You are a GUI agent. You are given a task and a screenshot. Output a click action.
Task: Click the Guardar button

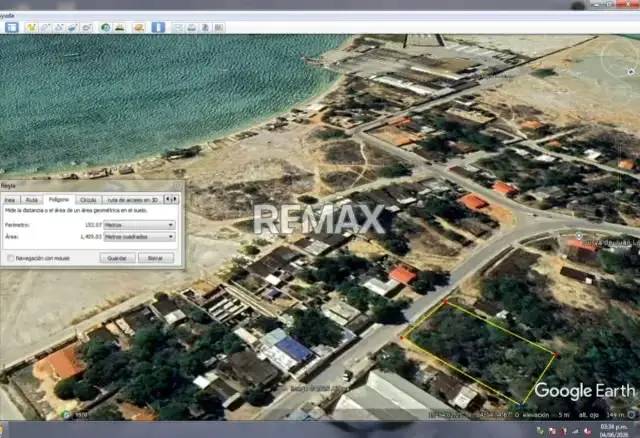pyautogui.click(x=117, y=258)
